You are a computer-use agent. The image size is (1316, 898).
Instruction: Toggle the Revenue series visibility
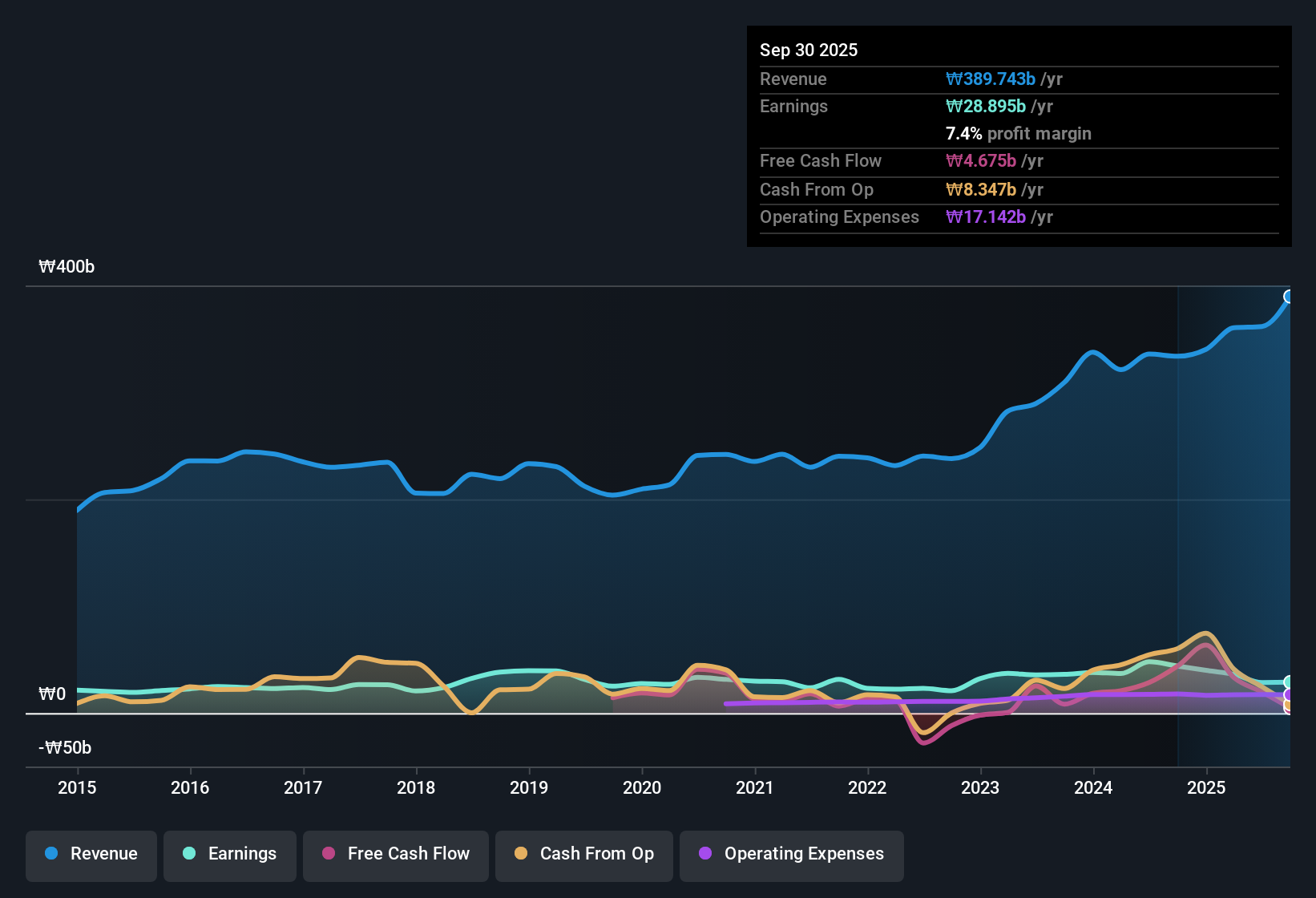[91, 854]
